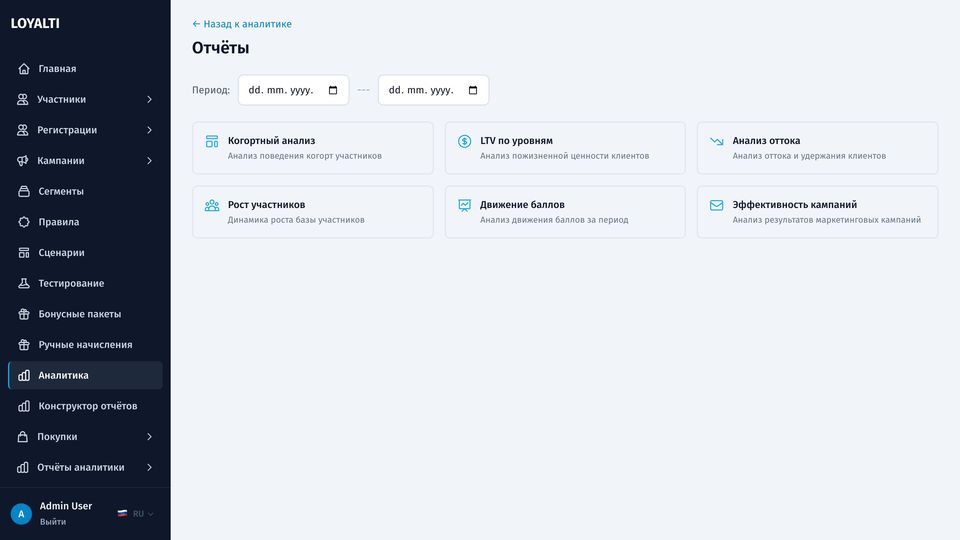Click the period start date input
The image size is (960, 540).
pyautogui.click(x=293, y=90)
